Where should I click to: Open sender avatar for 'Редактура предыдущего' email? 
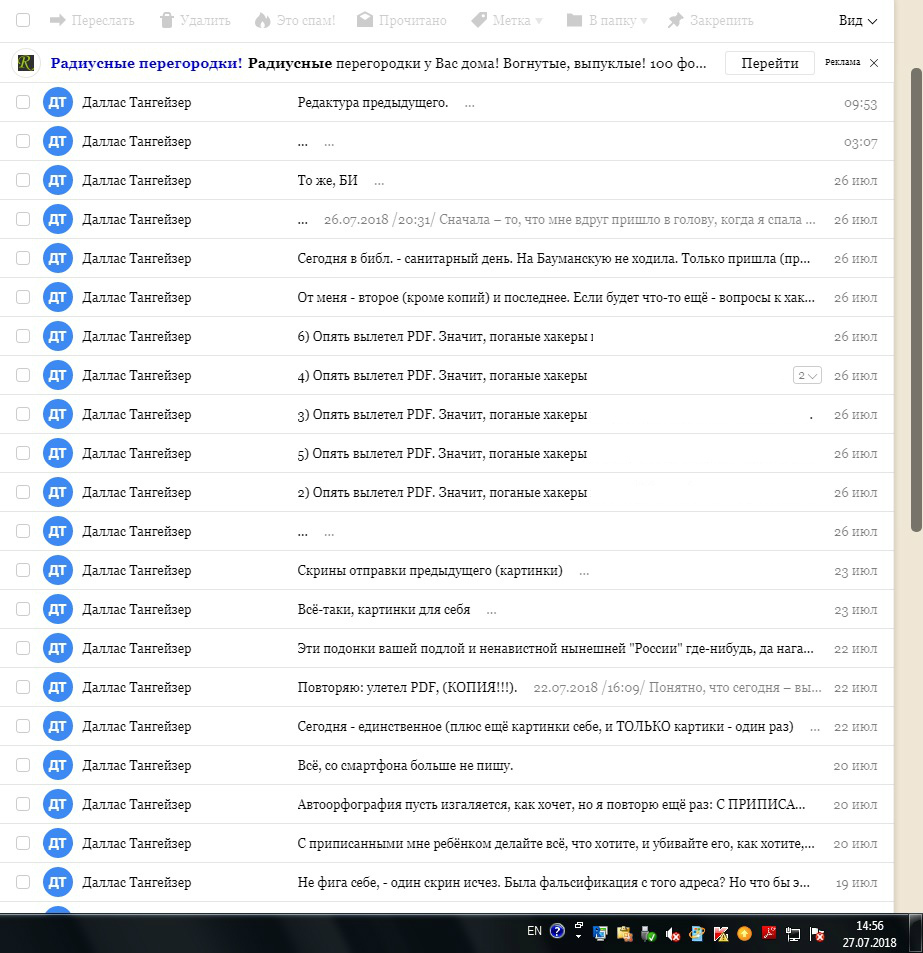58,103
